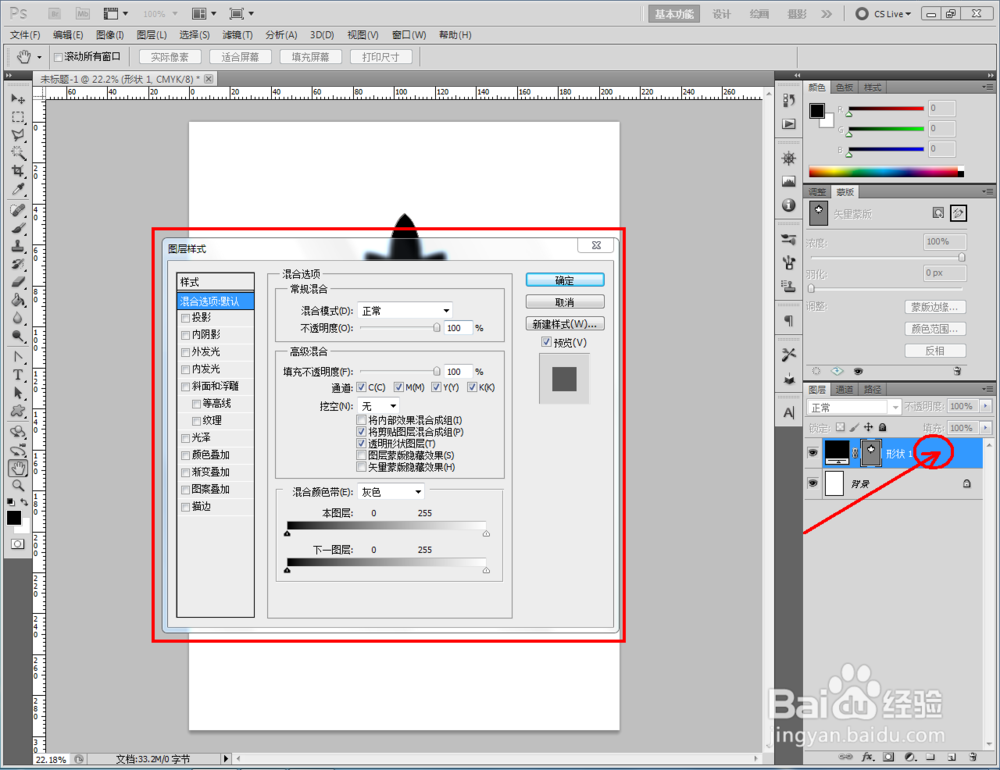Open the Info panel from the right sidebar
Viewport: 1000px width, 770px height.
[x=788, y=204]
